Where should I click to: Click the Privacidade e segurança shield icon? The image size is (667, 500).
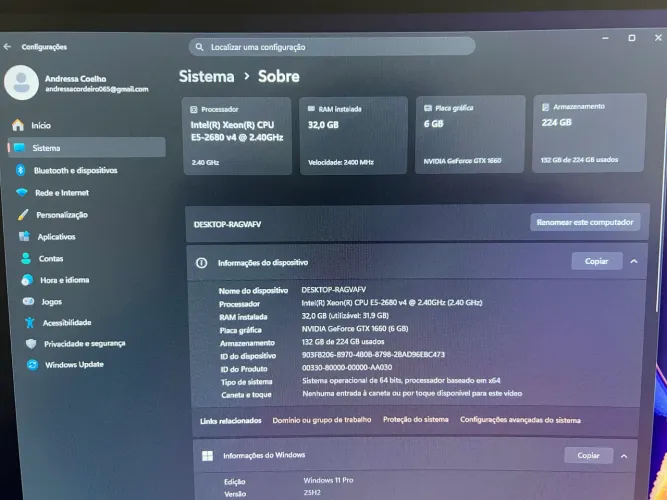31,343
